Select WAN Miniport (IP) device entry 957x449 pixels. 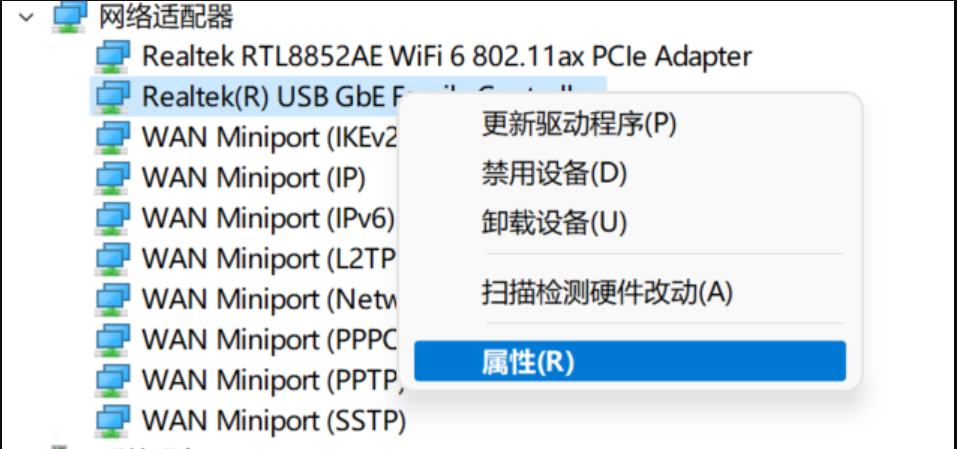pos(254,177)
